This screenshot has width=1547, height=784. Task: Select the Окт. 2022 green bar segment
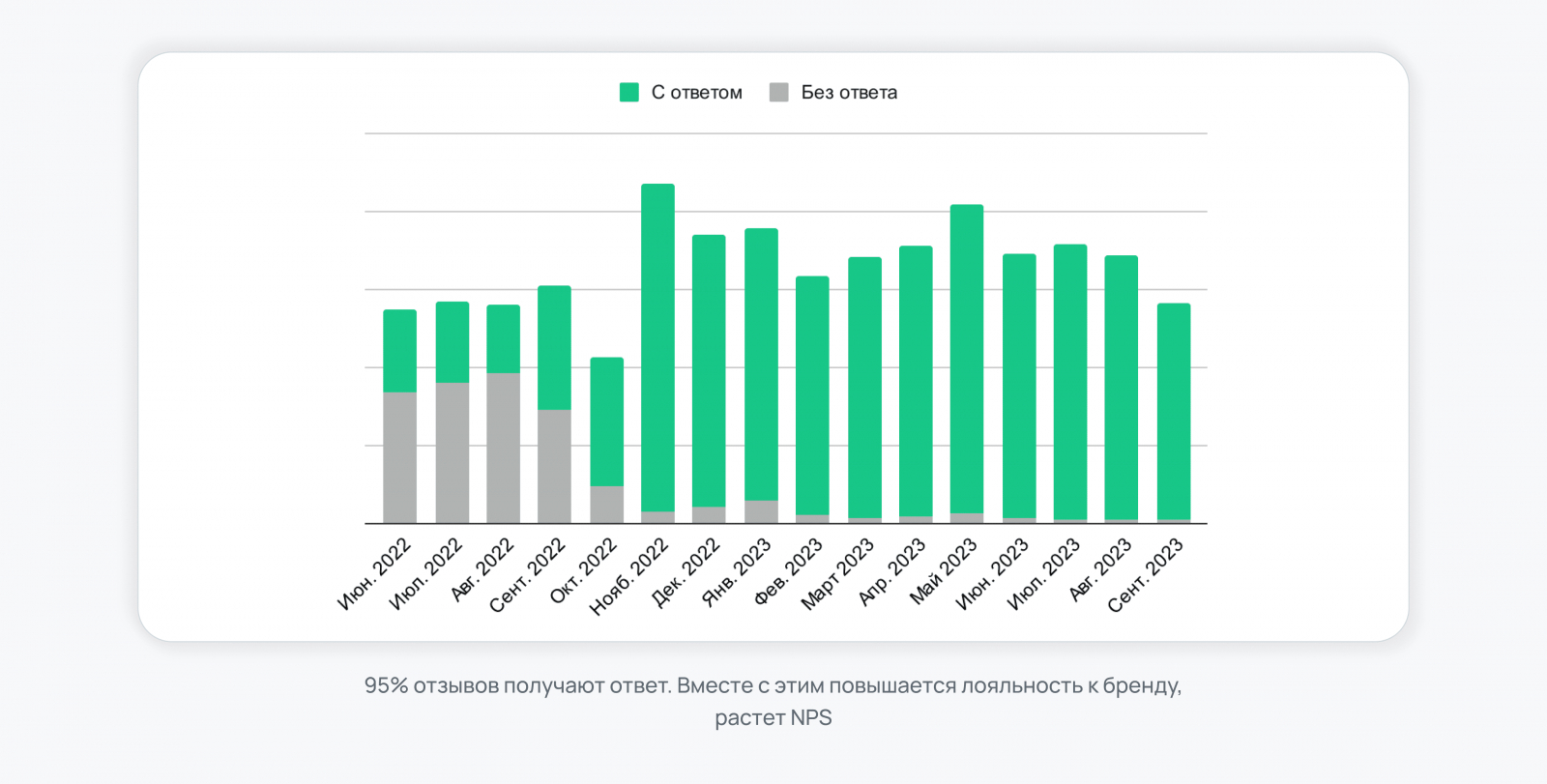coord(606,422)
